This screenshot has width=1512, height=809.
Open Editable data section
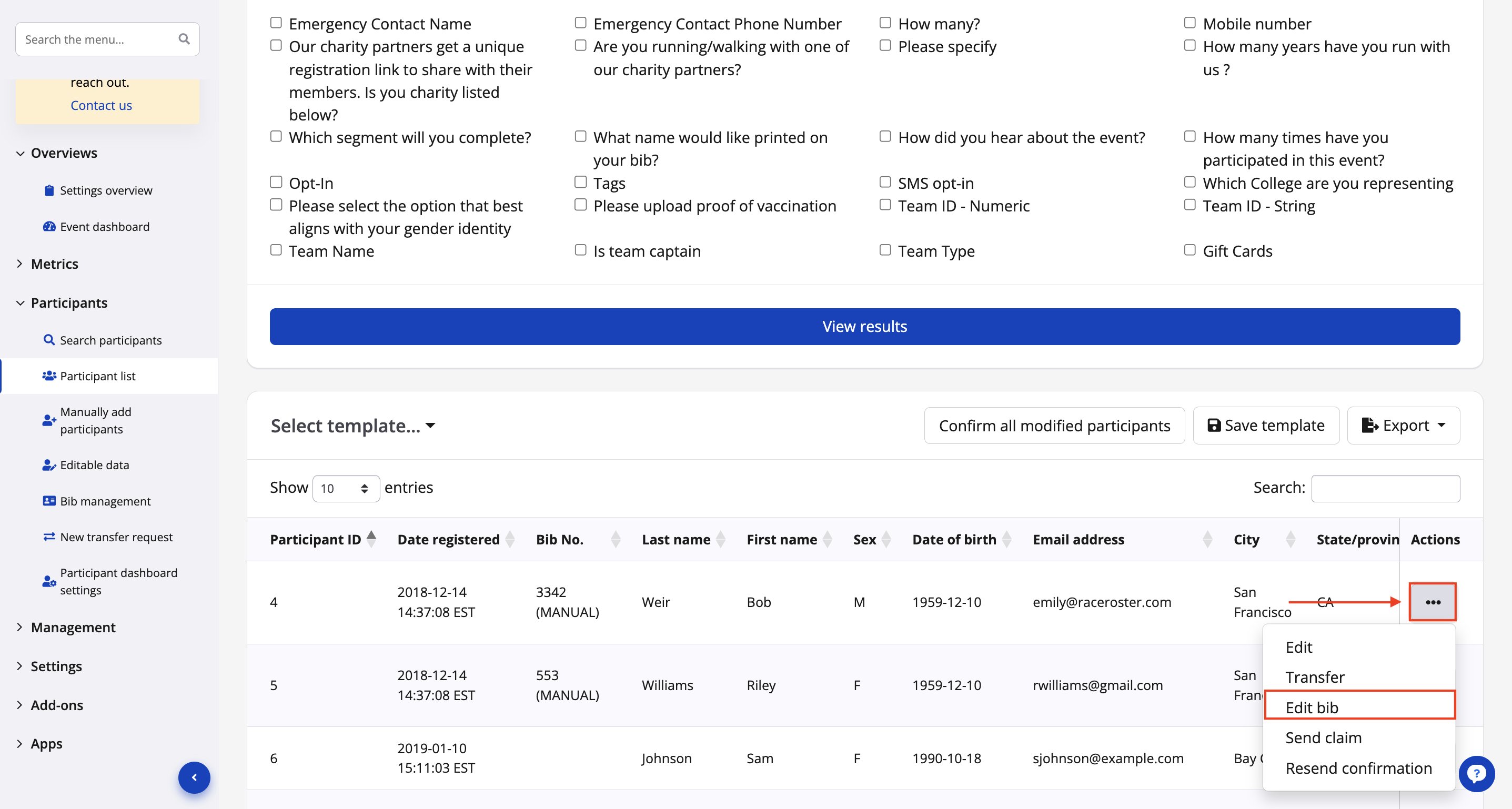[x=95, y=464]
